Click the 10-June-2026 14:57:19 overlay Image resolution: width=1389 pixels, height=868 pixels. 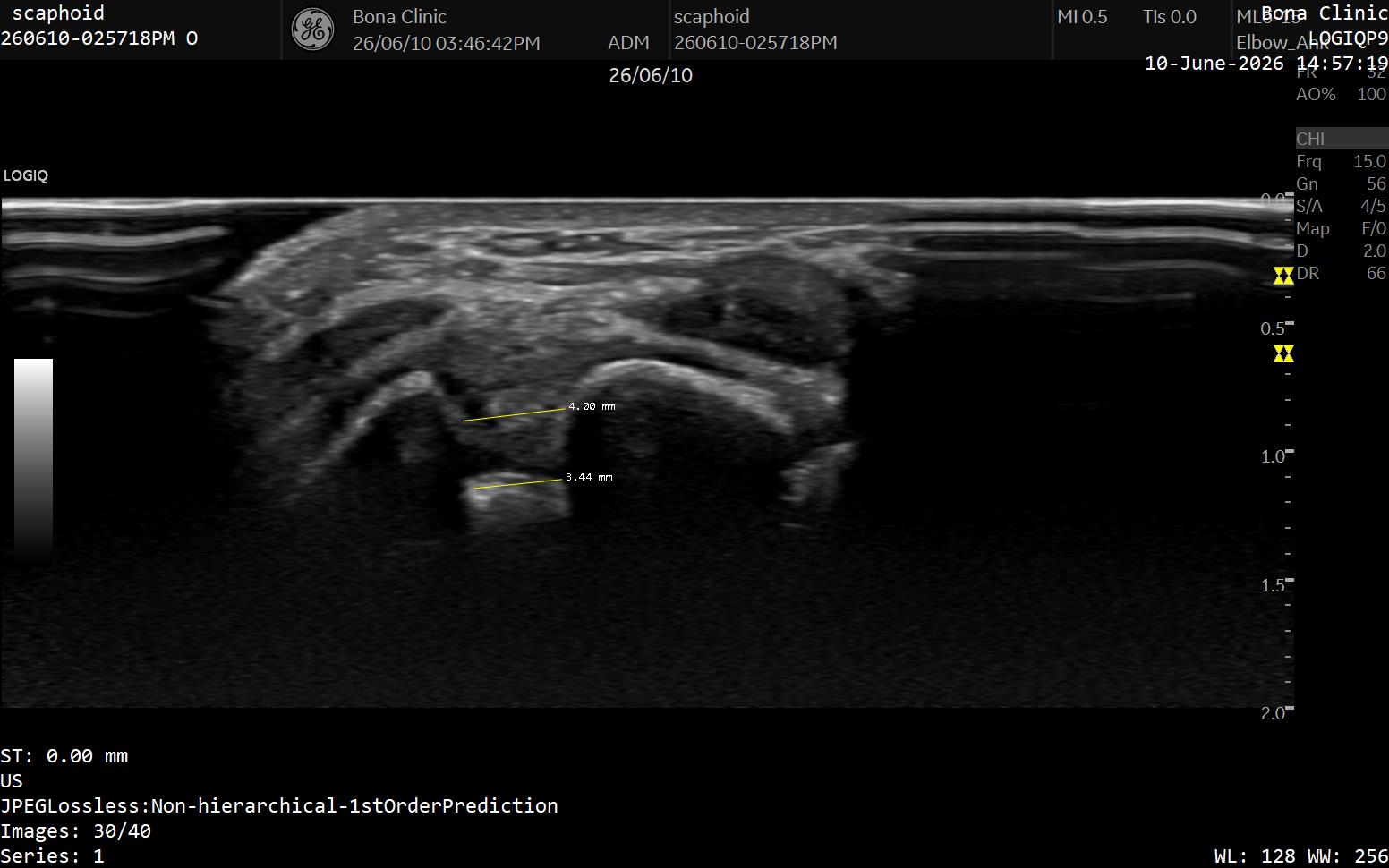coord(1266,64)
